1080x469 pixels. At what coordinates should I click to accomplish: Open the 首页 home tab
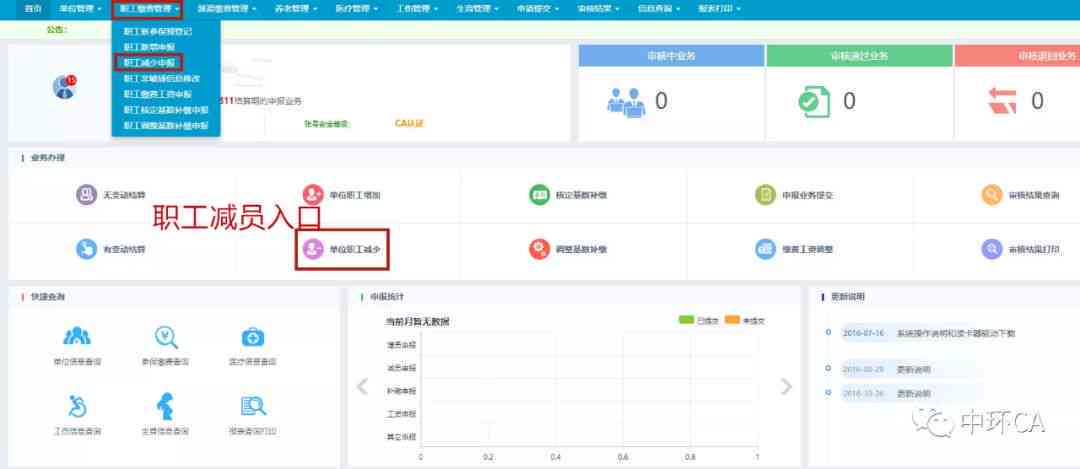click(32, 9)
